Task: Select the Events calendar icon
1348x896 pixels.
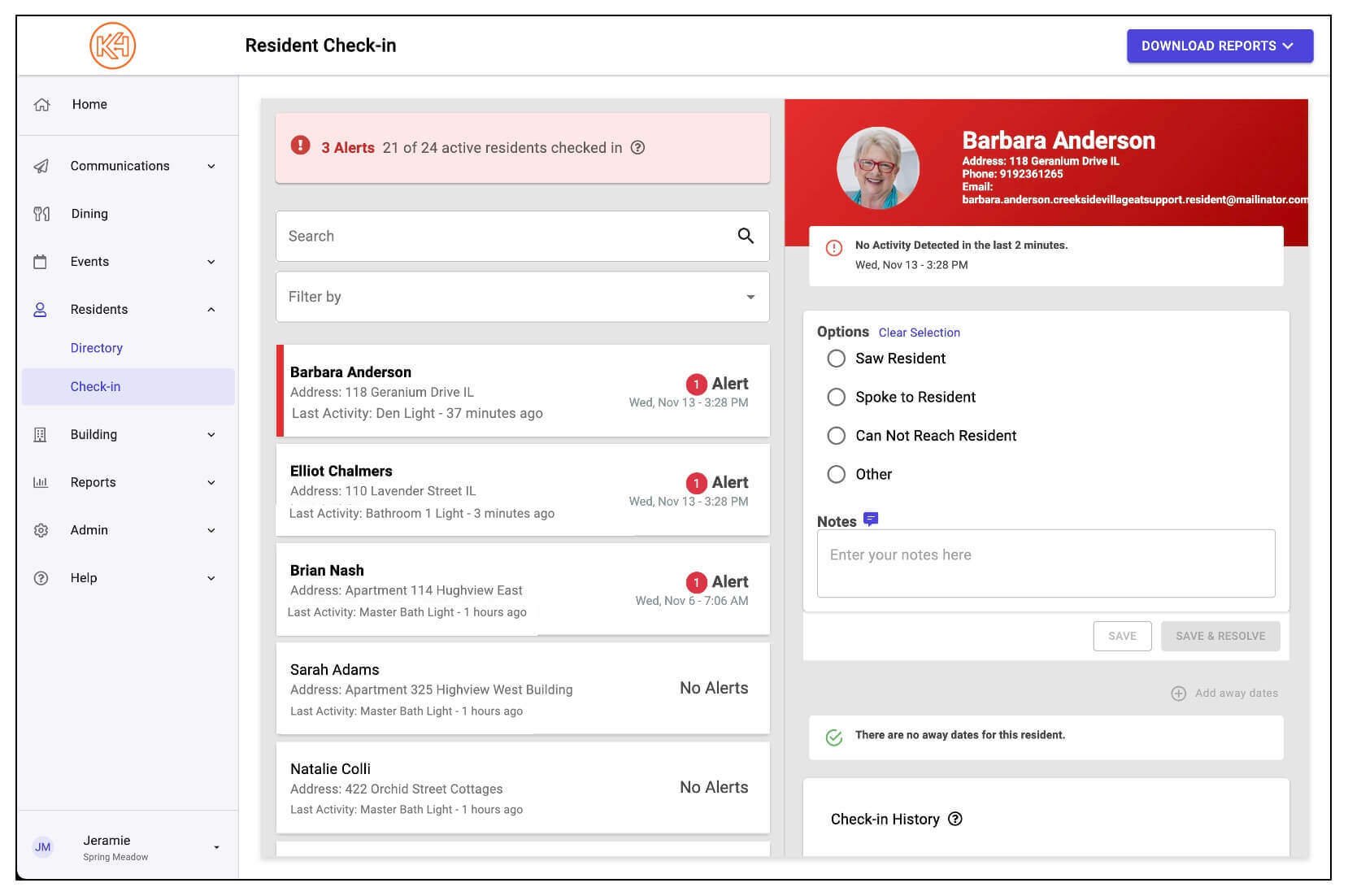Action: (x=41, y=261)
